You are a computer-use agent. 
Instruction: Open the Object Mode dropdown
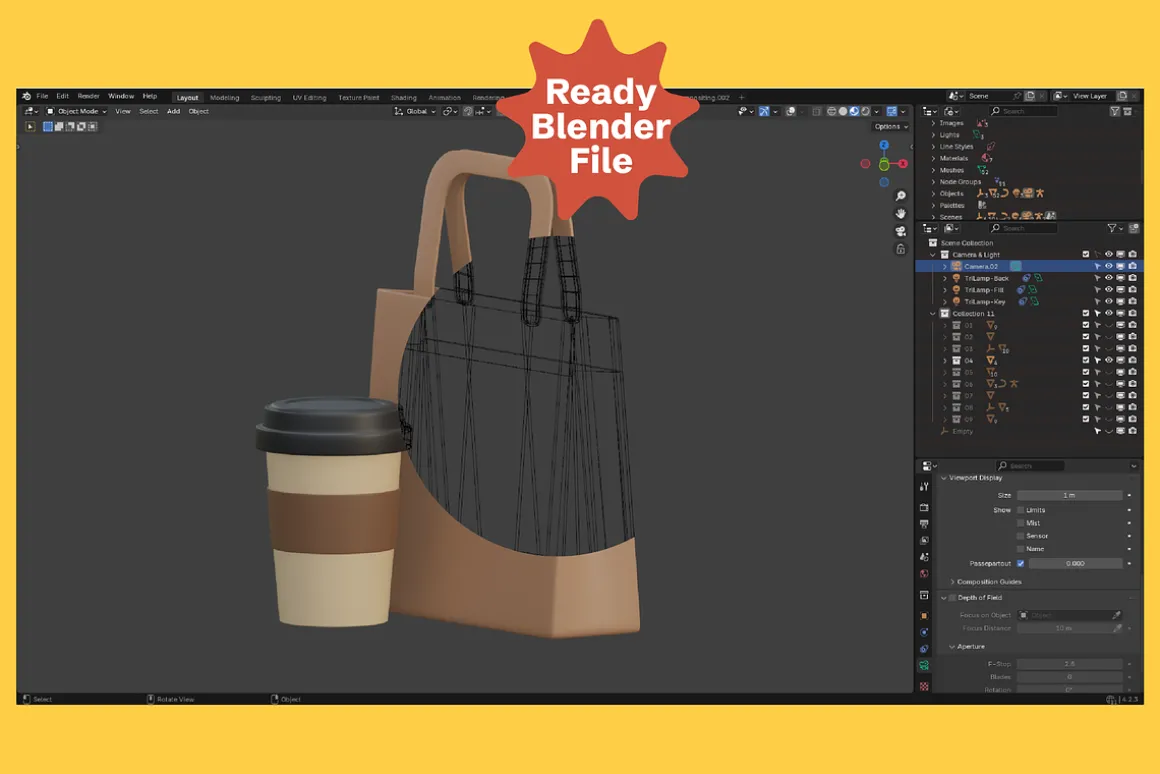77,112
